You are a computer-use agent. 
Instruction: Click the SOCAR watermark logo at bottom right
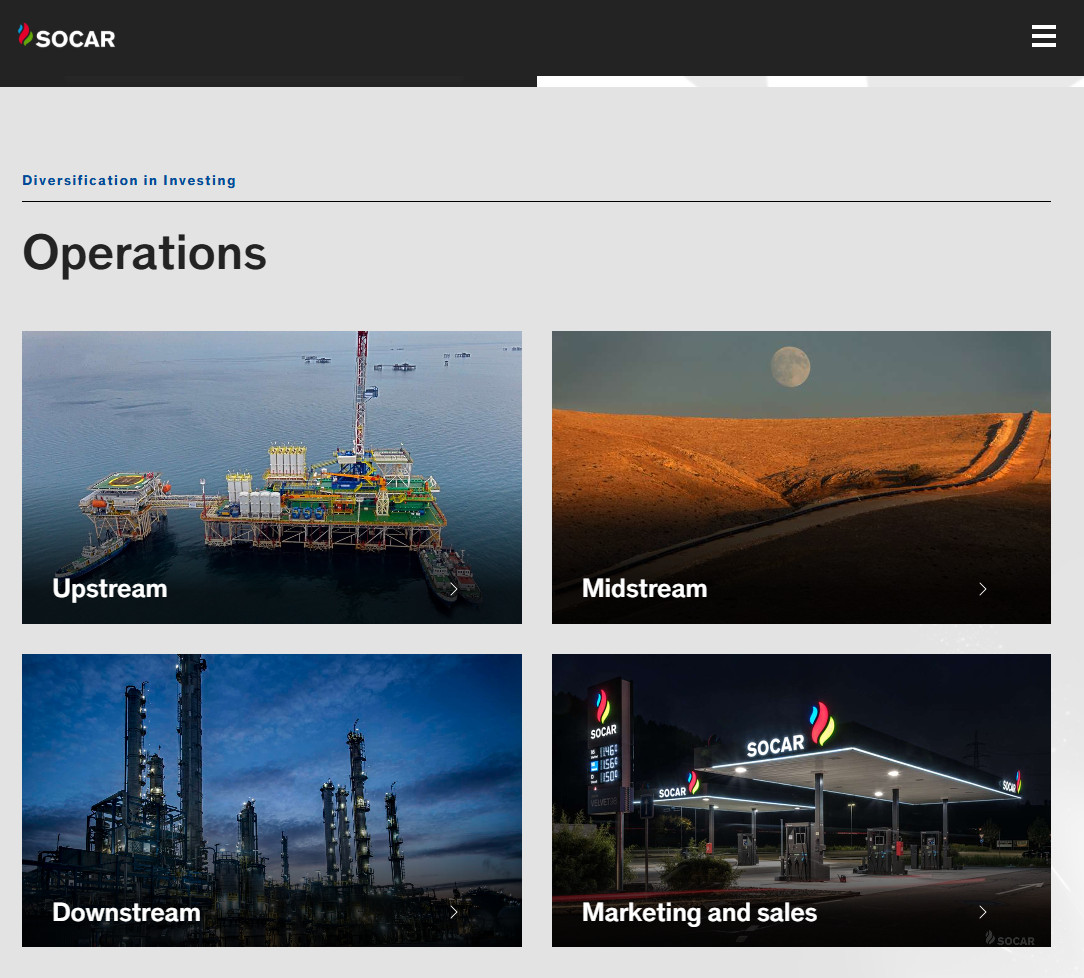coord(1009,938)
